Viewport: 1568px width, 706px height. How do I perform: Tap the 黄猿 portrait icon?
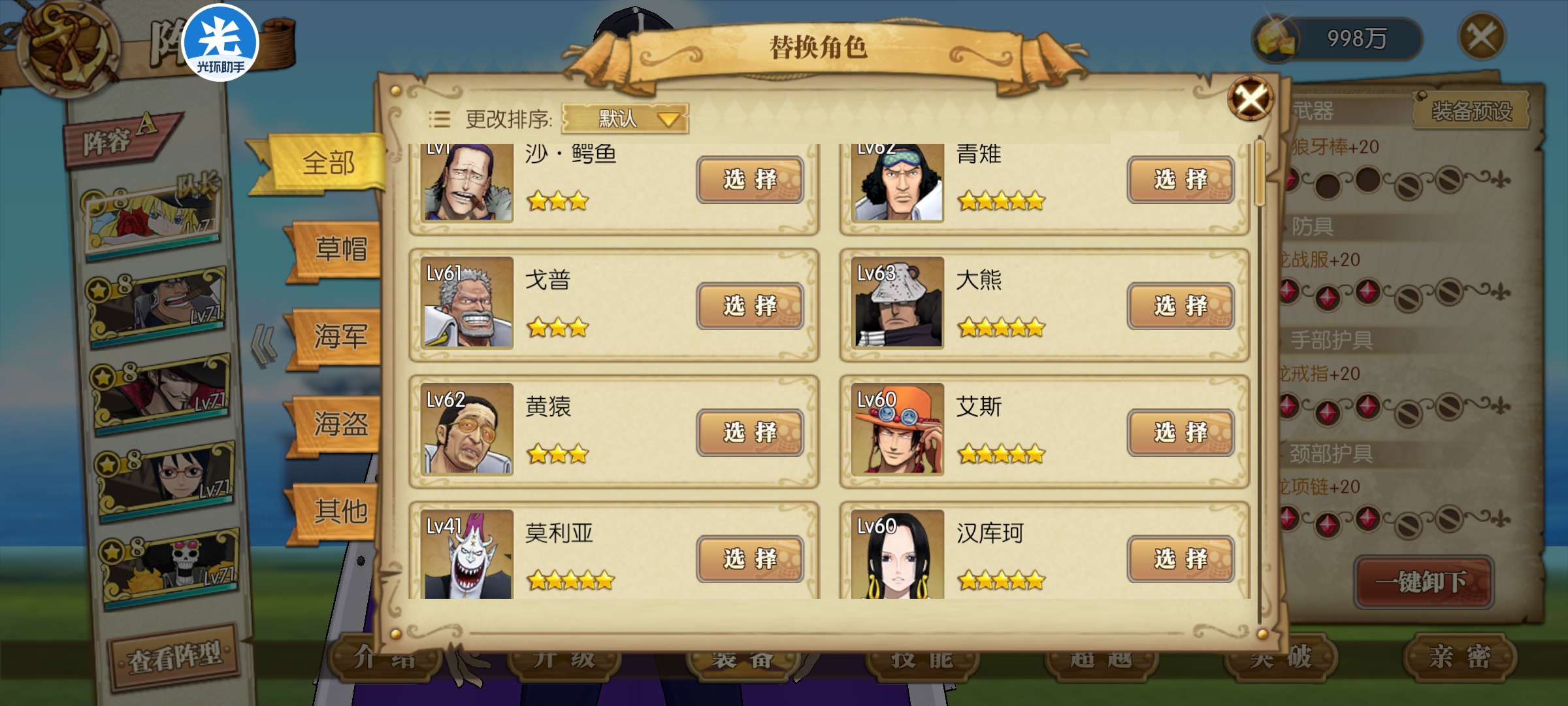point(467,429)
